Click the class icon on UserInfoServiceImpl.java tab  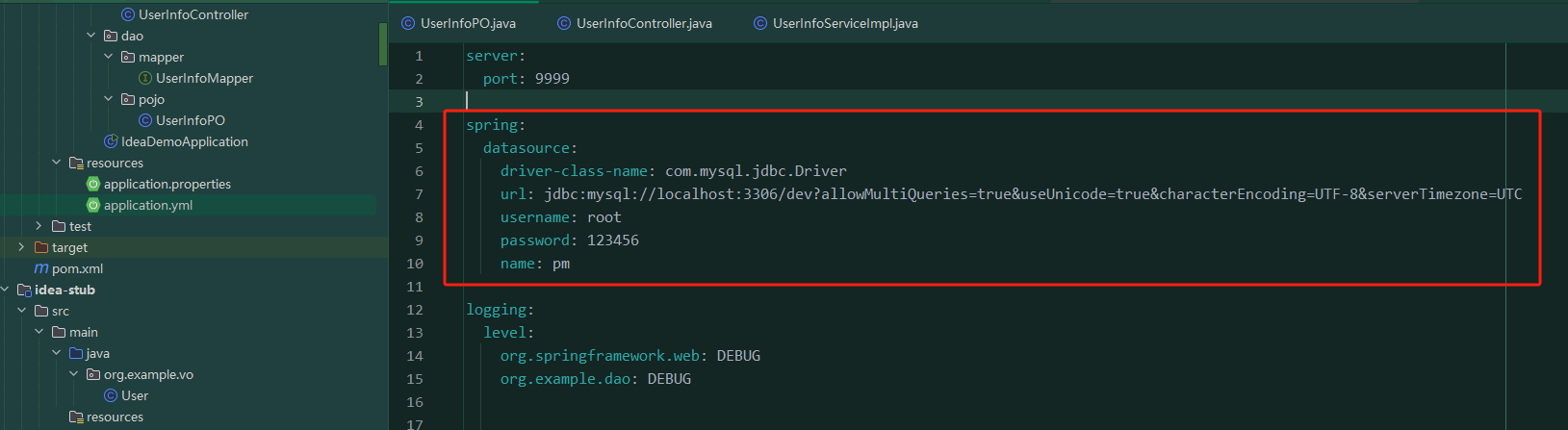pos(760,23)
